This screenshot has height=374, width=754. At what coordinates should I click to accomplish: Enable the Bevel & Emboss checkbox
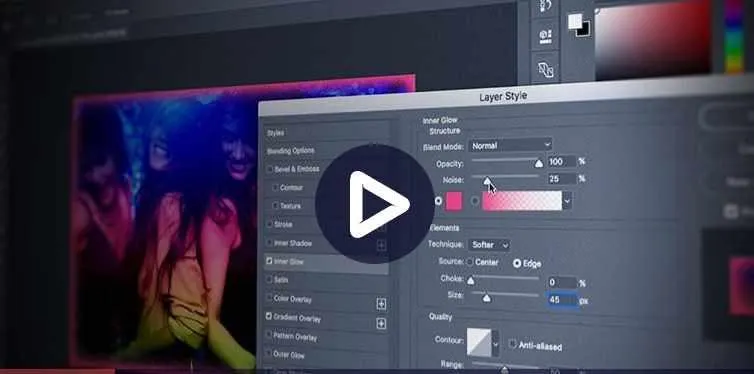tap(270, 169)
